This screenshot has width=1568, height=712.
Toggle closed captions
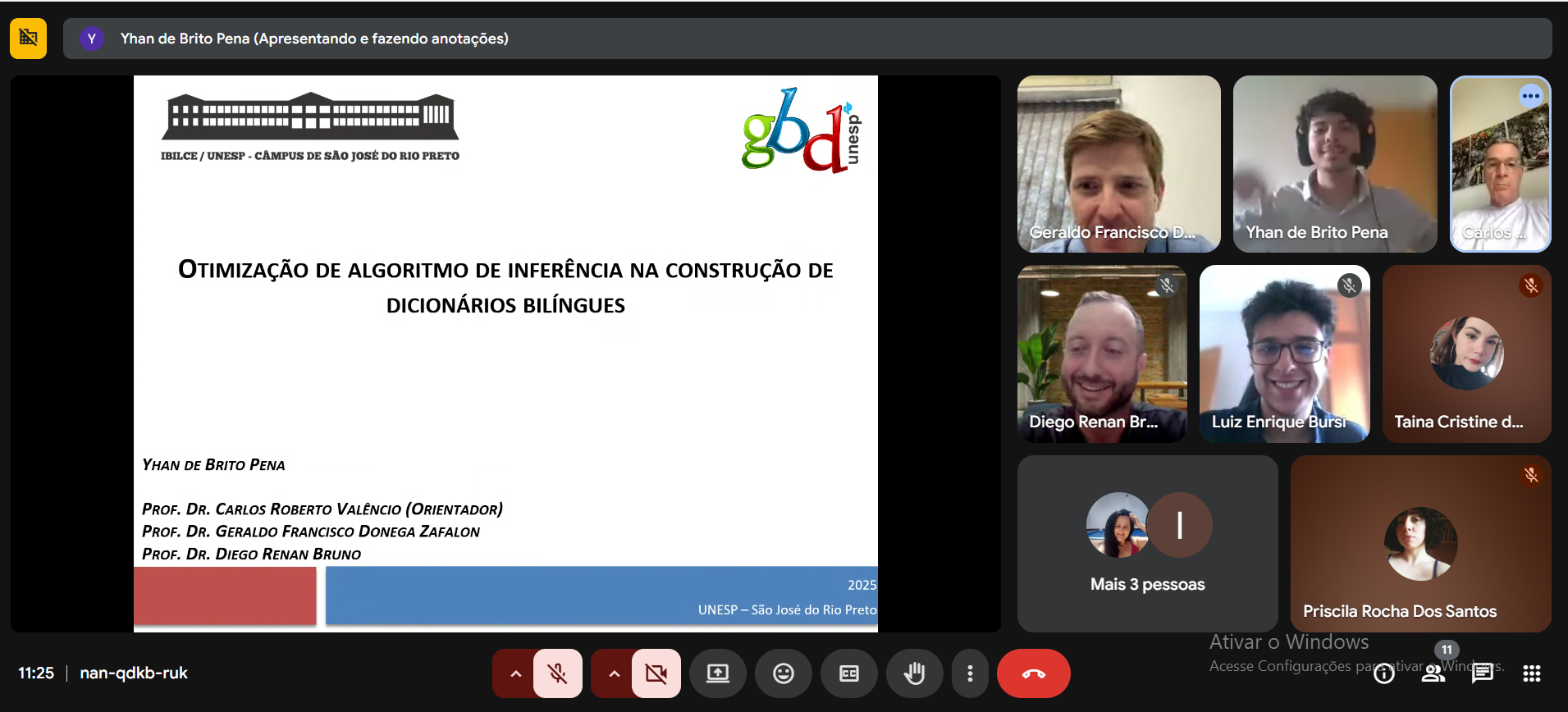849,673
